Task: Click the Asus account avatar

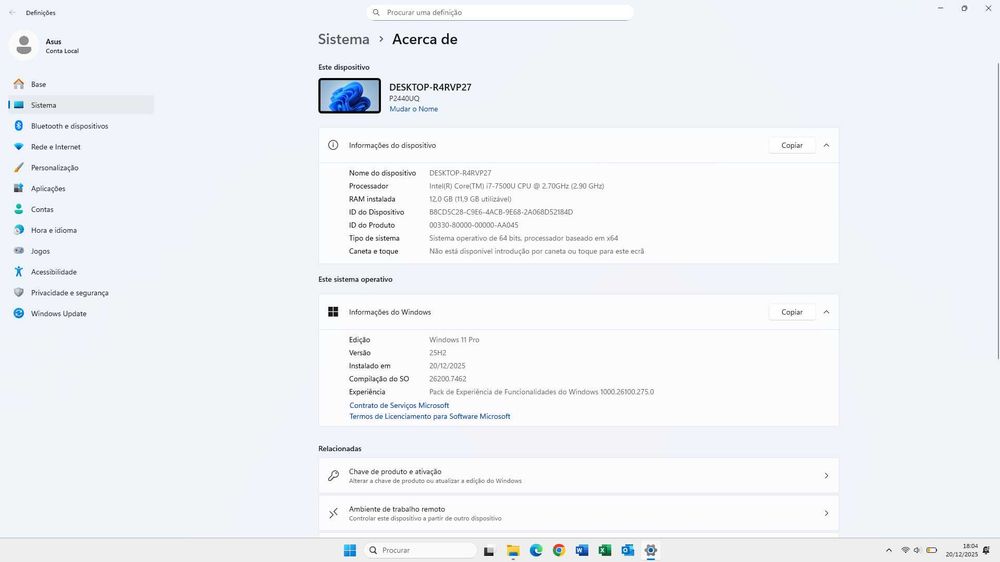Action: (x=24, y=45)
